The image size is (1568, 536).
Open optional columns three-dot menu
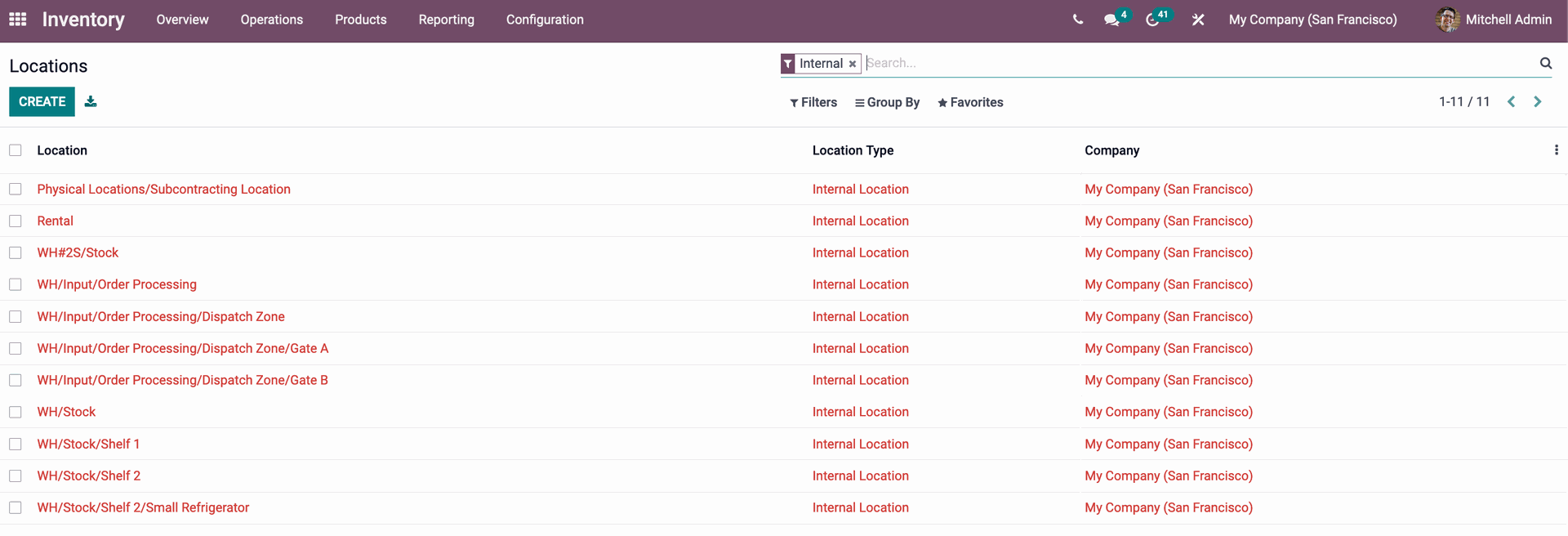click(1556, 150)
